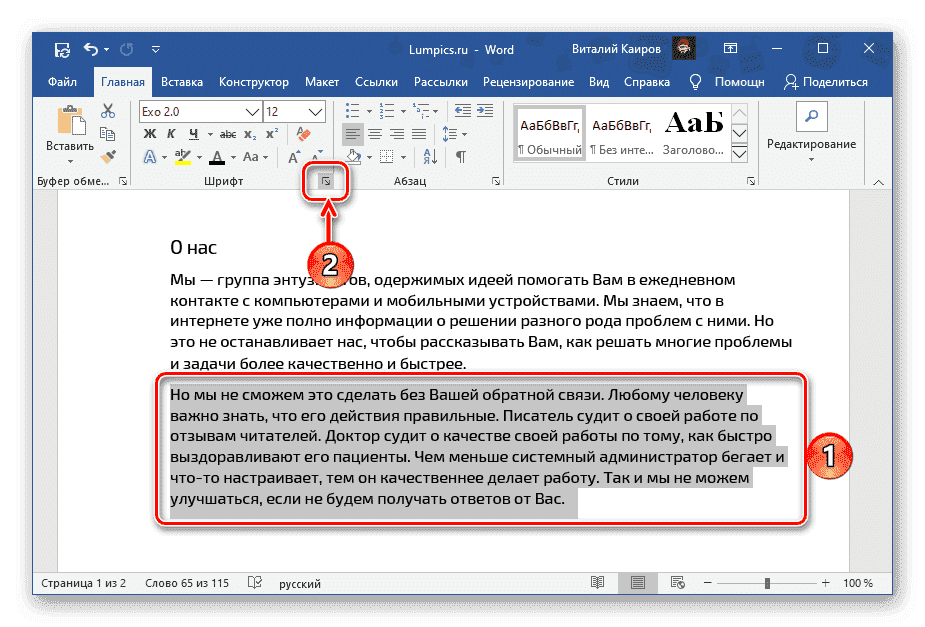Open the Font dialog launcher arrow
This screenshot has width=925, height=627.
click(x=328, y=180)
